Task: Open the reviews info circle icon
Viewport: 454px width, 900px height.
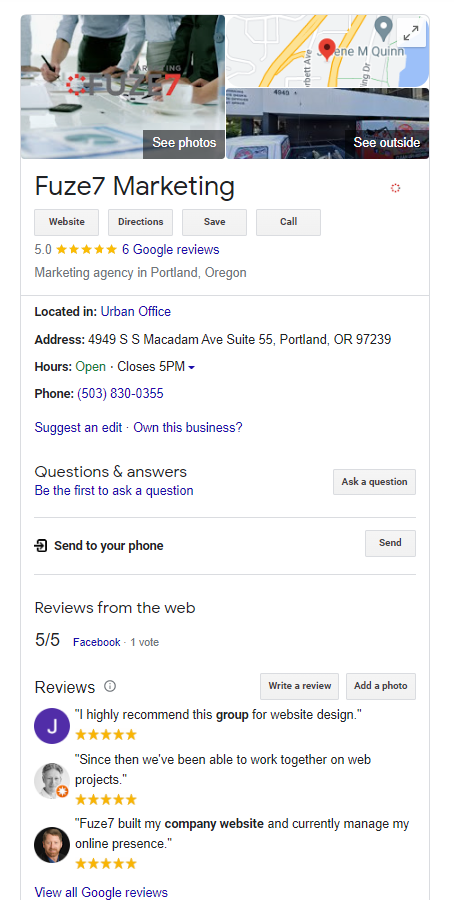Action: point(110,686)
